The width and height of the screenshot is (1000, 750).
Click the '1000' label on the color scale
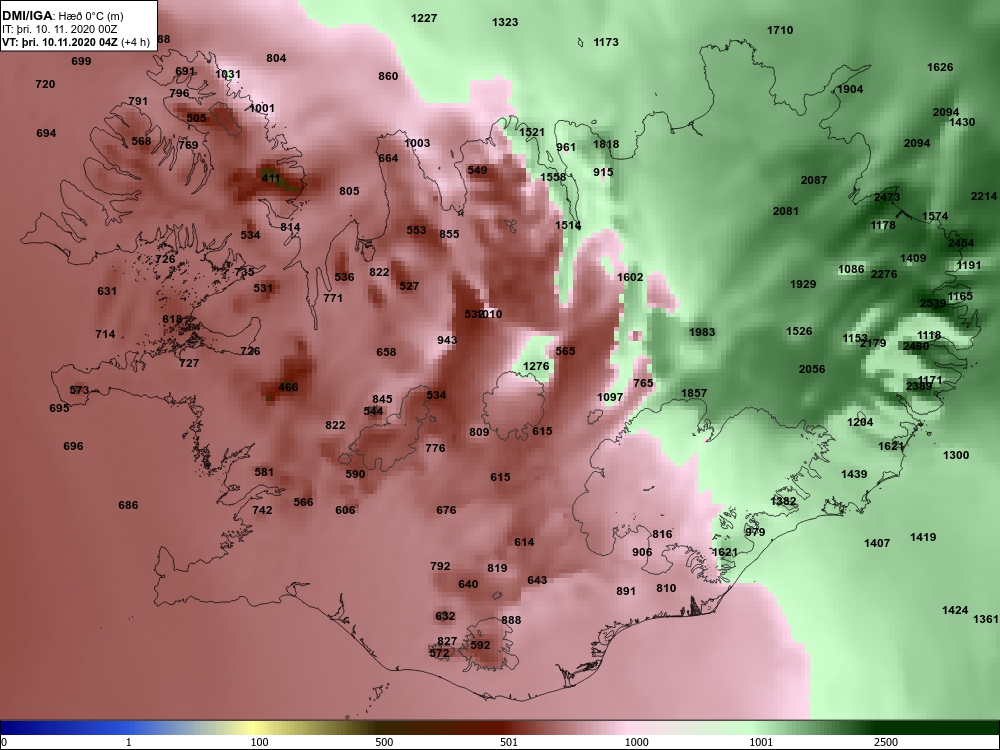click(x=636, y=742)
